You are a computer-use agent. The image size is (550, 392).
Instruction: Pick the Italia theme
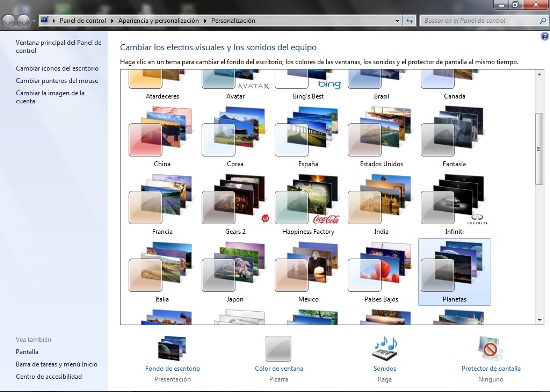162,272
